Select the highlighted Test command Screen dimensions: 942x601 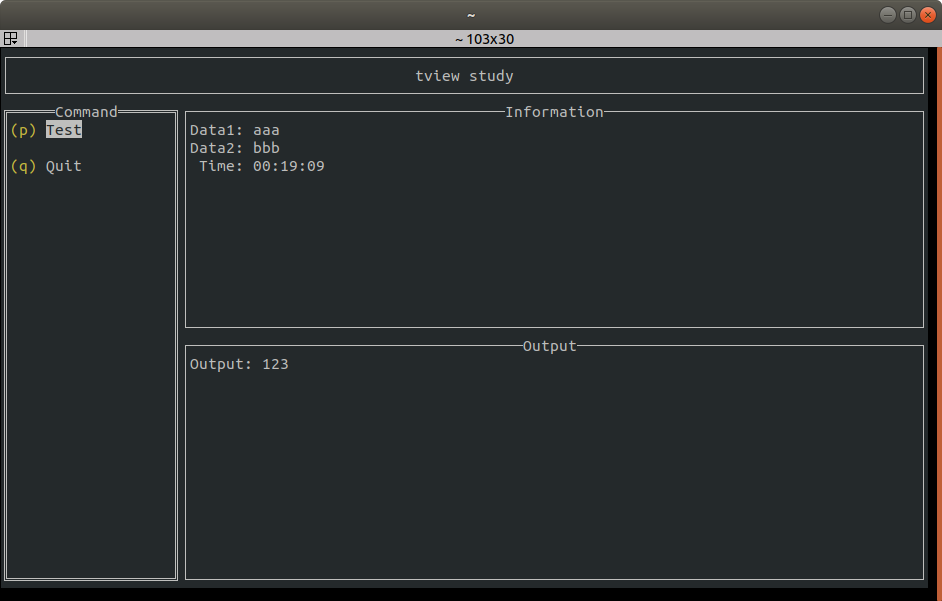[63, 129]
